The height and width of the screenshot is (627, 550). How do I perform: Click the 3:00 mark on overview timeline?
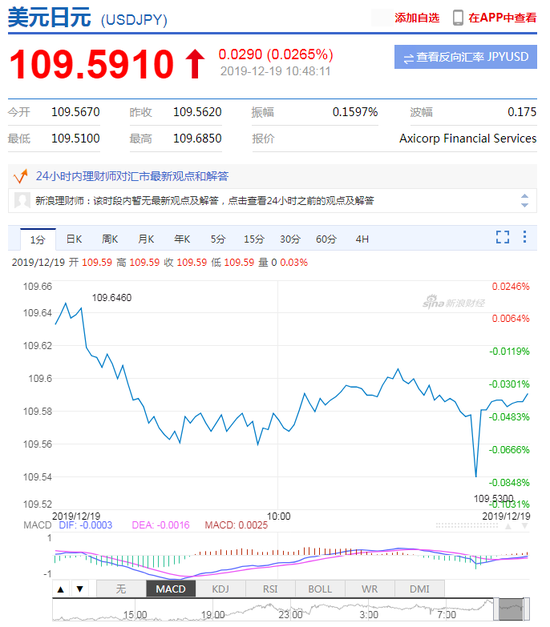[368, 615]
